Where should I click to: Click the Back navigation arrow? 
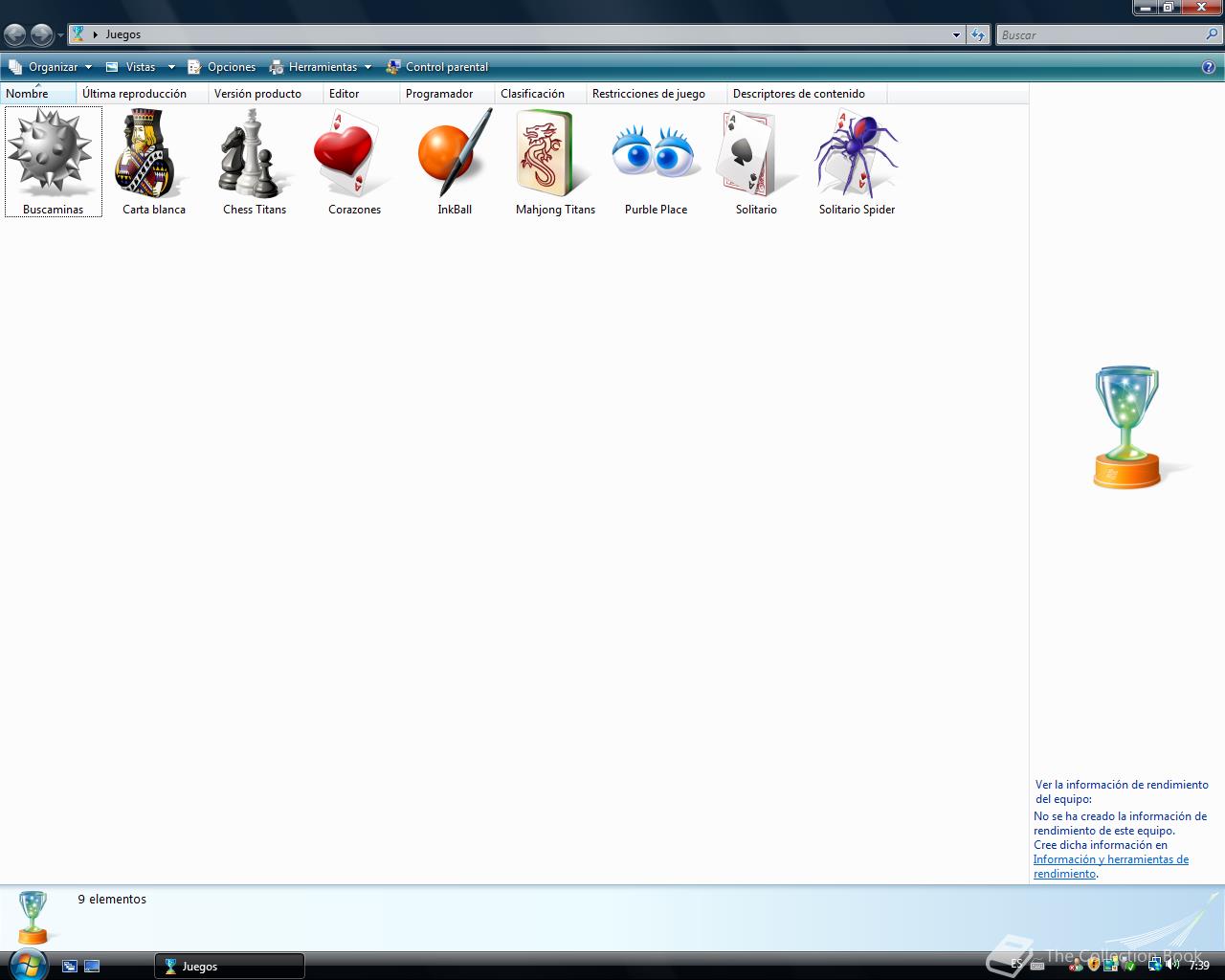click(15, 35)
